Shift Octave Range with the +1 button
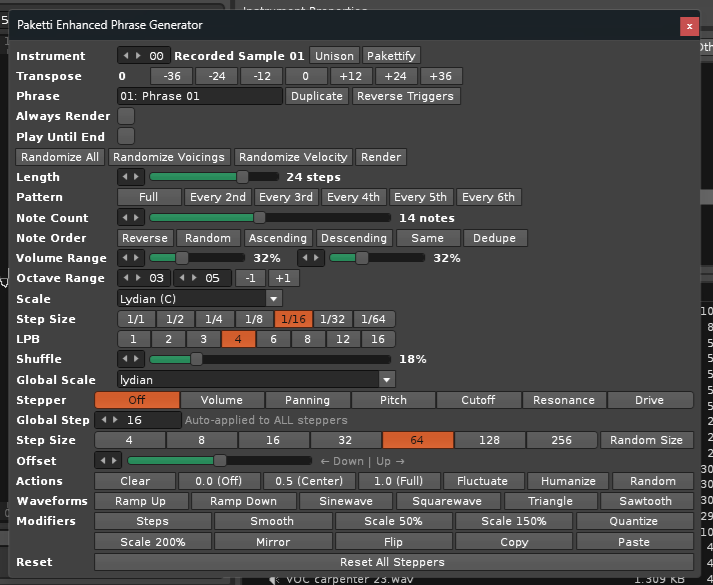The image size is (713, 585). [x=283, y=278]
